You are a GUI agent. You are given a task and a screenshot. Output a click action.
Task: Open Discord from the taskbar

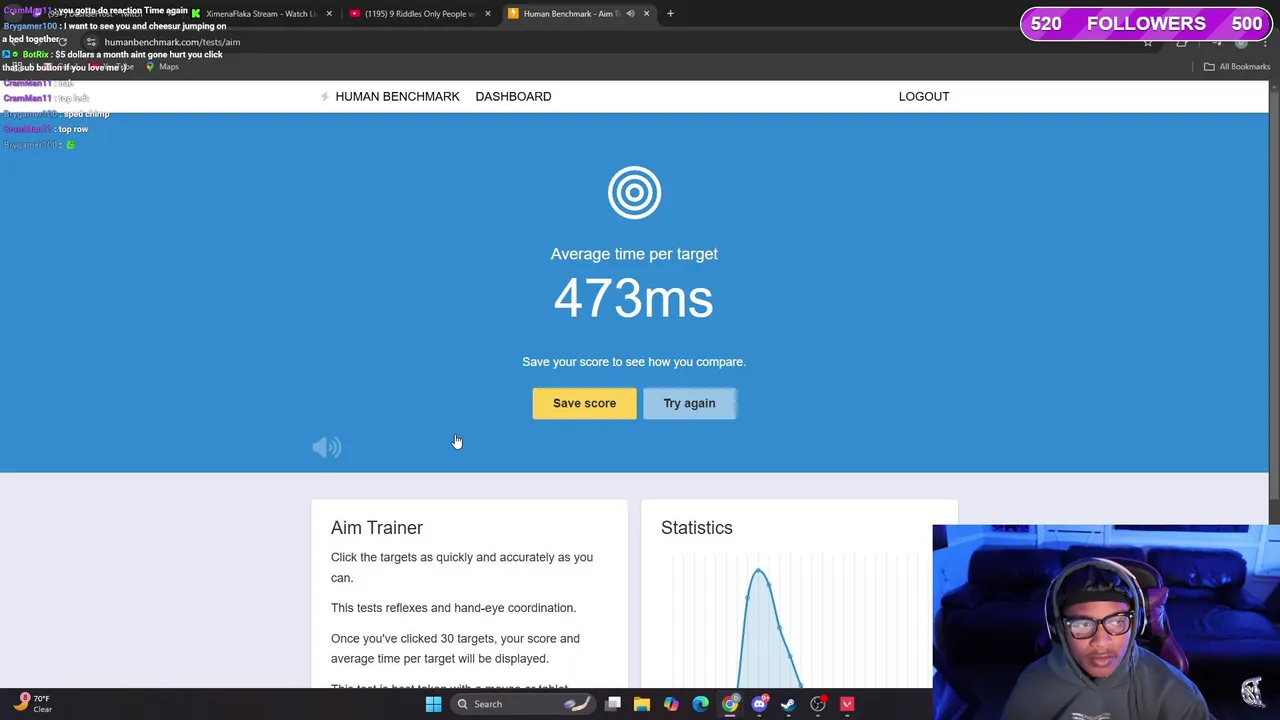pyautogui.click(x=759, y=704)
